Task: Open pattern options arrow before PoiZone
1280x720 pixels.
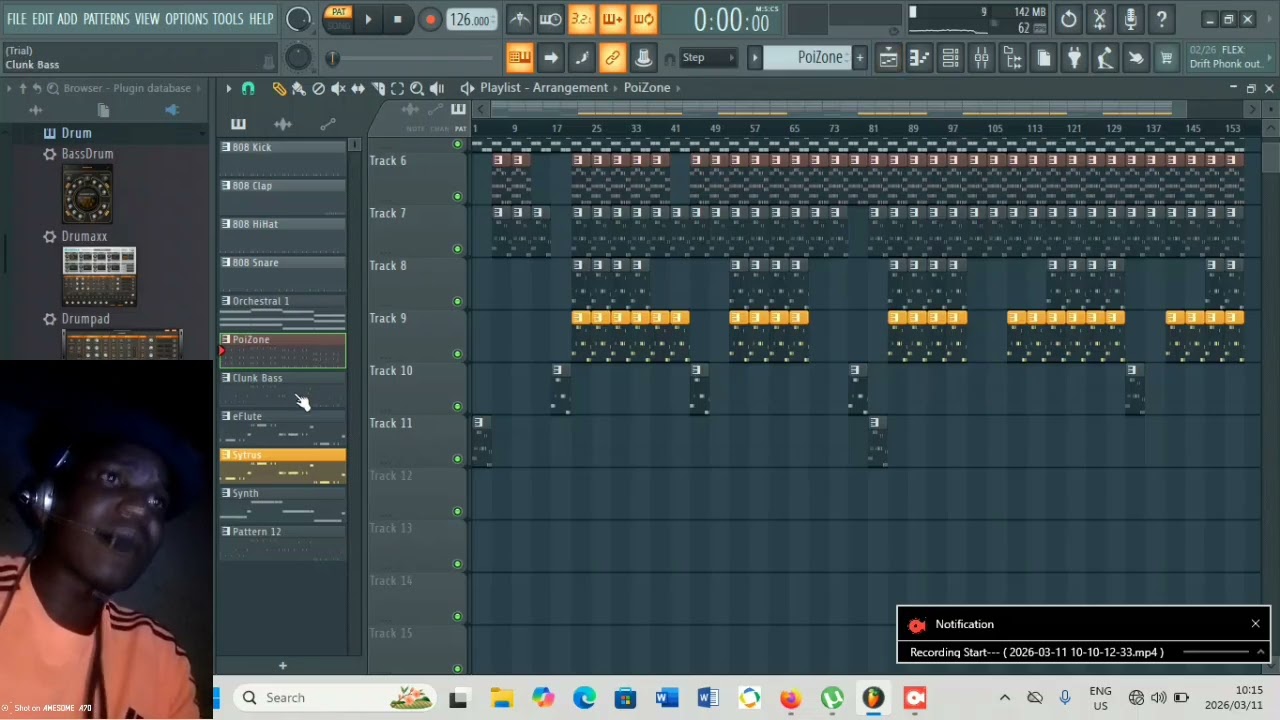Action: click(755, 58)
